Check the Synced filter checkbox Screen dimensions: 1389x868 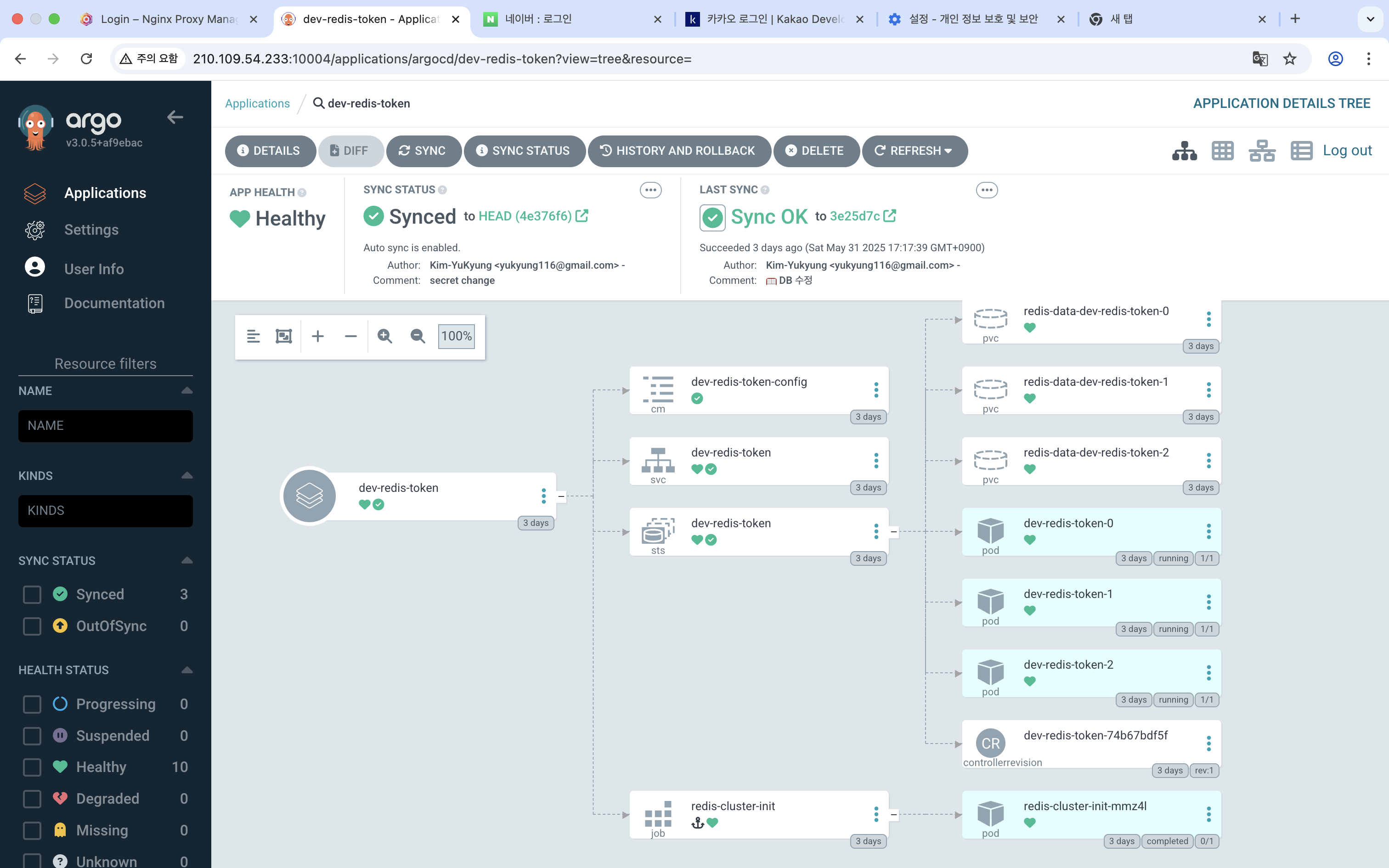32,594
